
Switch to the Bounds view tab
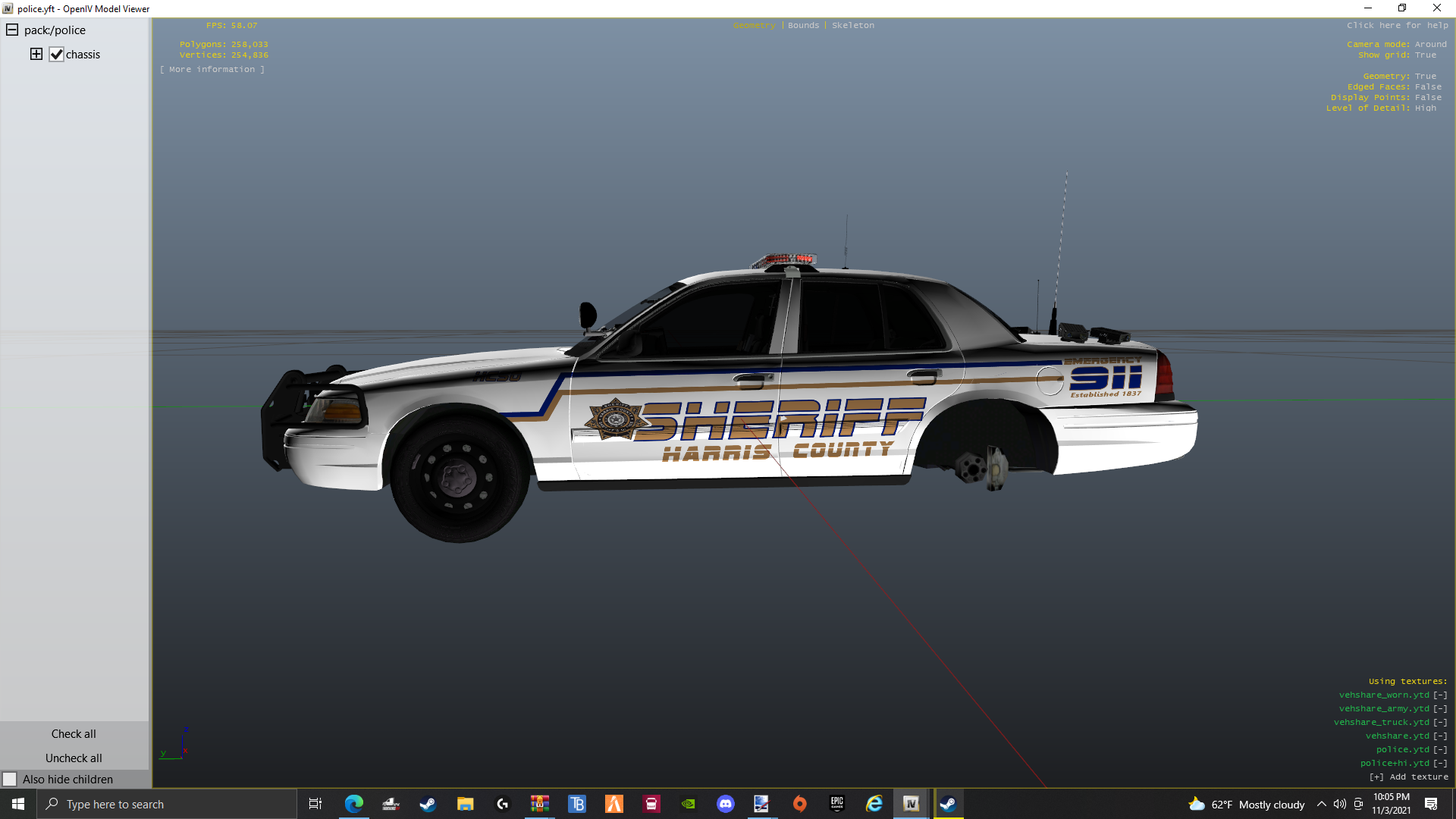click(x=803, y=25)
